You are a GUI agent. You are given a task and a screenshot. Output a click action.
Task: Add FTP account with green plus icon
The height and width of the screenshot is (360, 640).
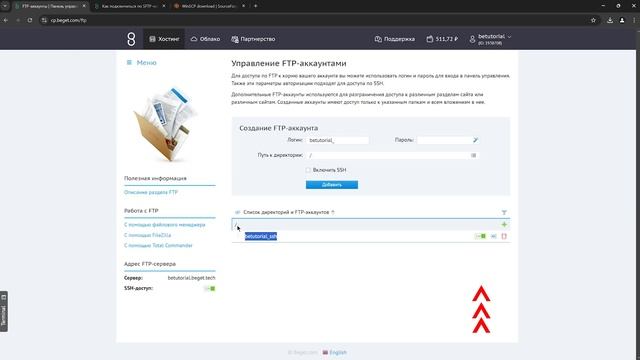click(x=504, y=224)
